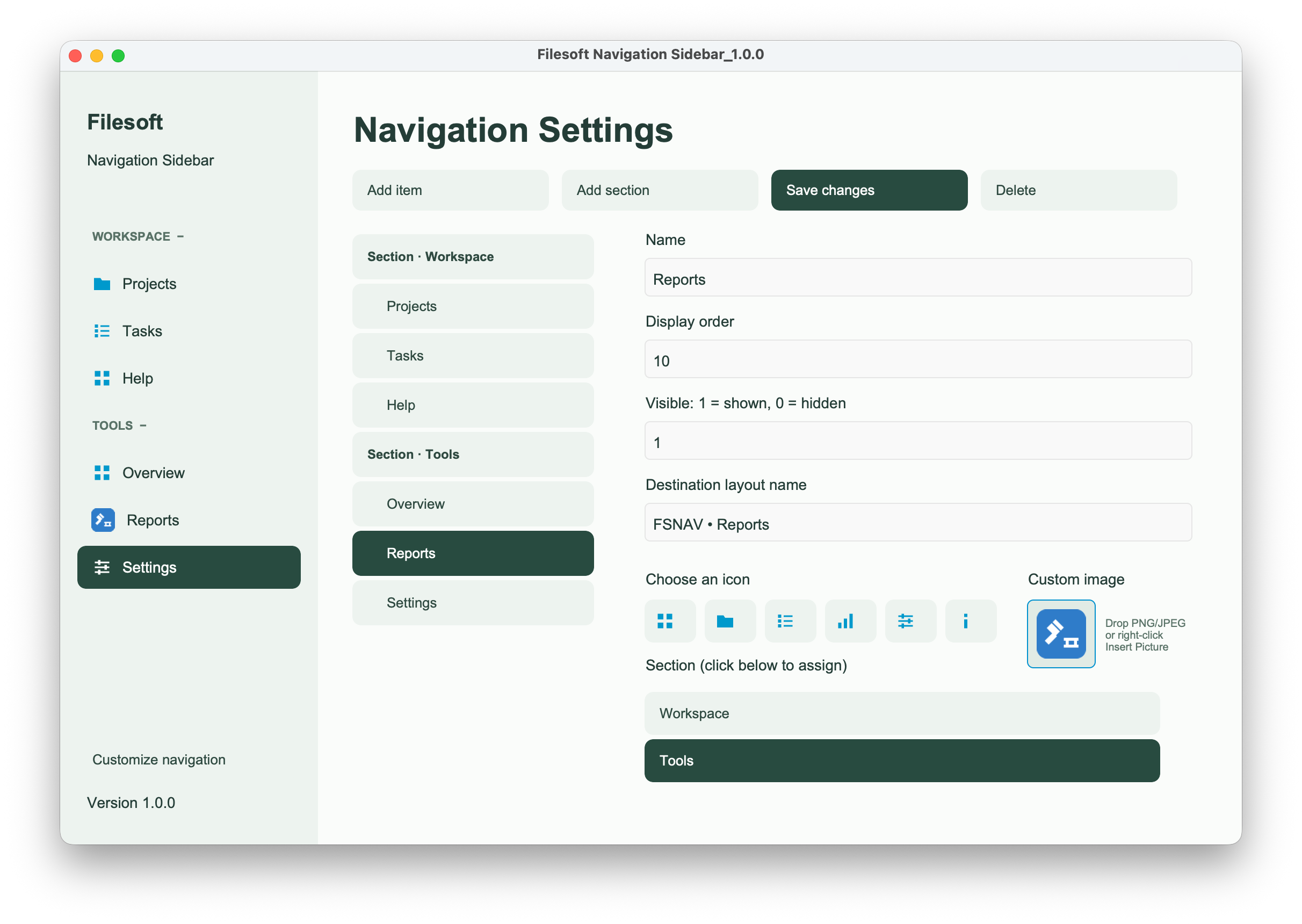This screenshot has height=924, width=1302.
Task: Assign item to Tools section
Action: pyautogui.click(x=902, y=761)
